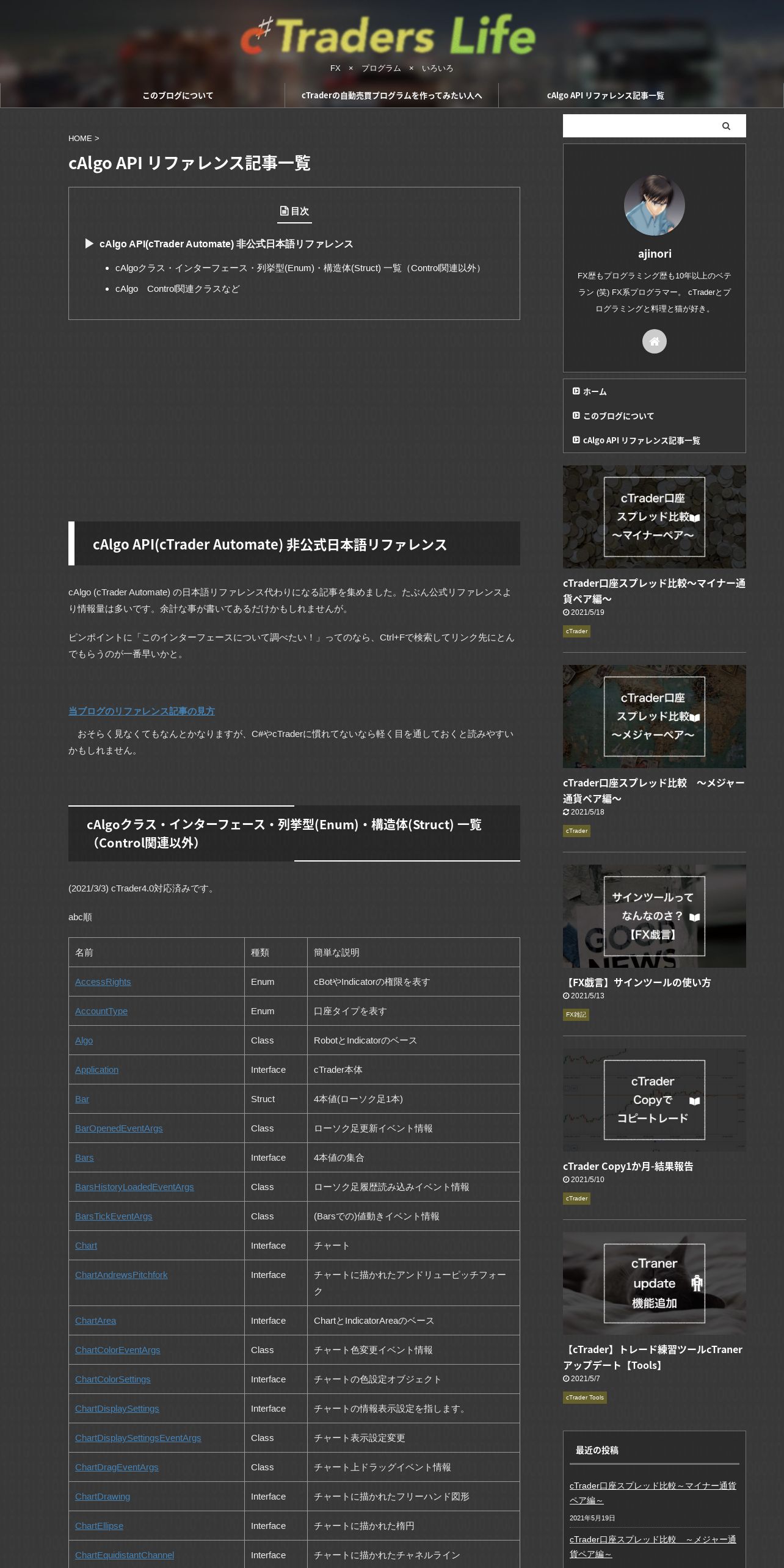Open cAlgo API リファレンス記事一覧 in top navigation
Viewport: 784px width, 1568px height.
tap(605, 95)
